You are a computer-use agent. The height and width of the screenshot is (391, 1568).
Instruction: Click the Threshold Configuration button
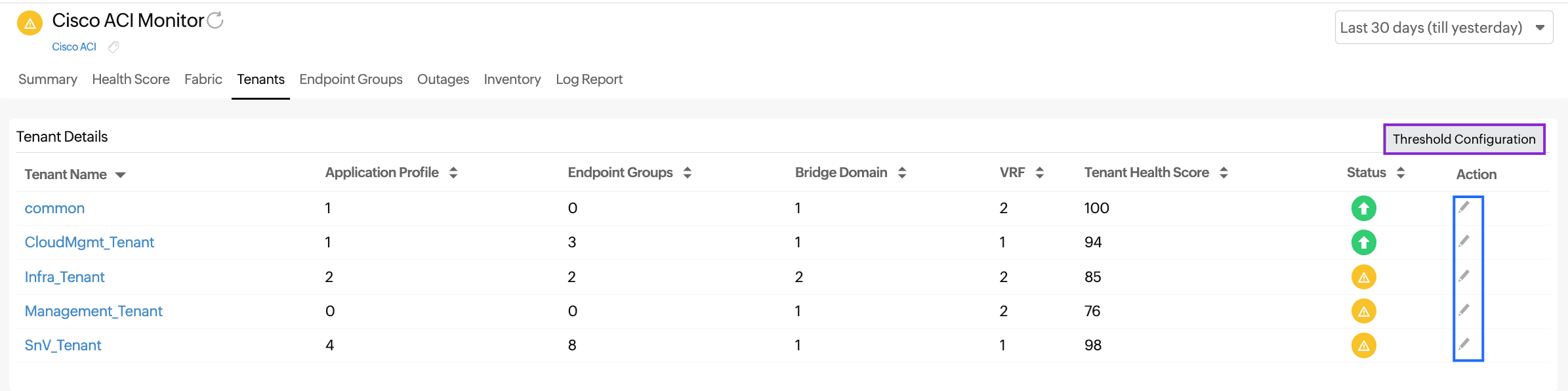tap(1464, 139)
